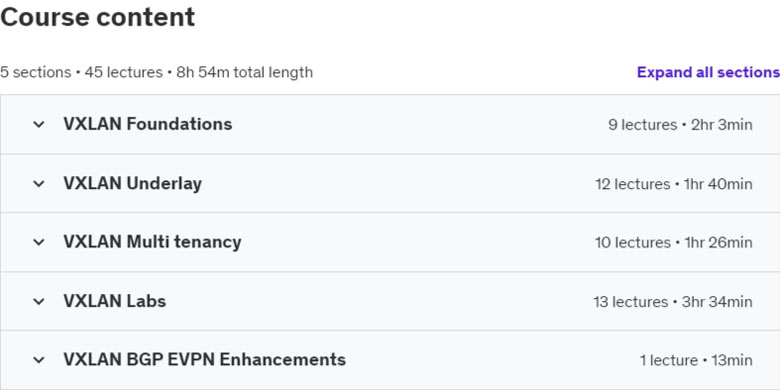
Task: Click chevron icon beside VXLAN Underlay
Action: click(39, 184)
